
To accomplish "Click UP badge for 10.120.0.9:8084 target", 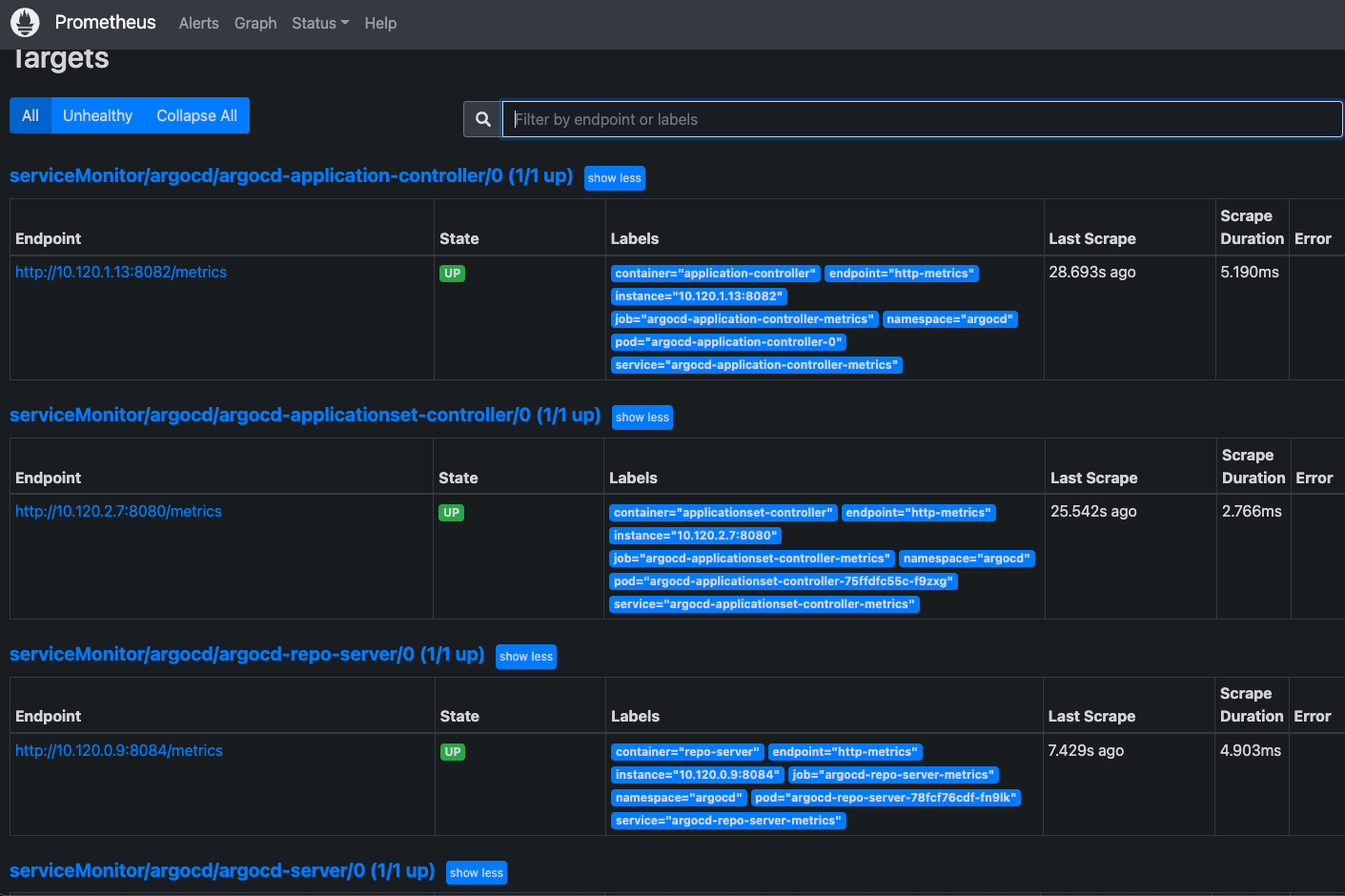I will (452, 752).
